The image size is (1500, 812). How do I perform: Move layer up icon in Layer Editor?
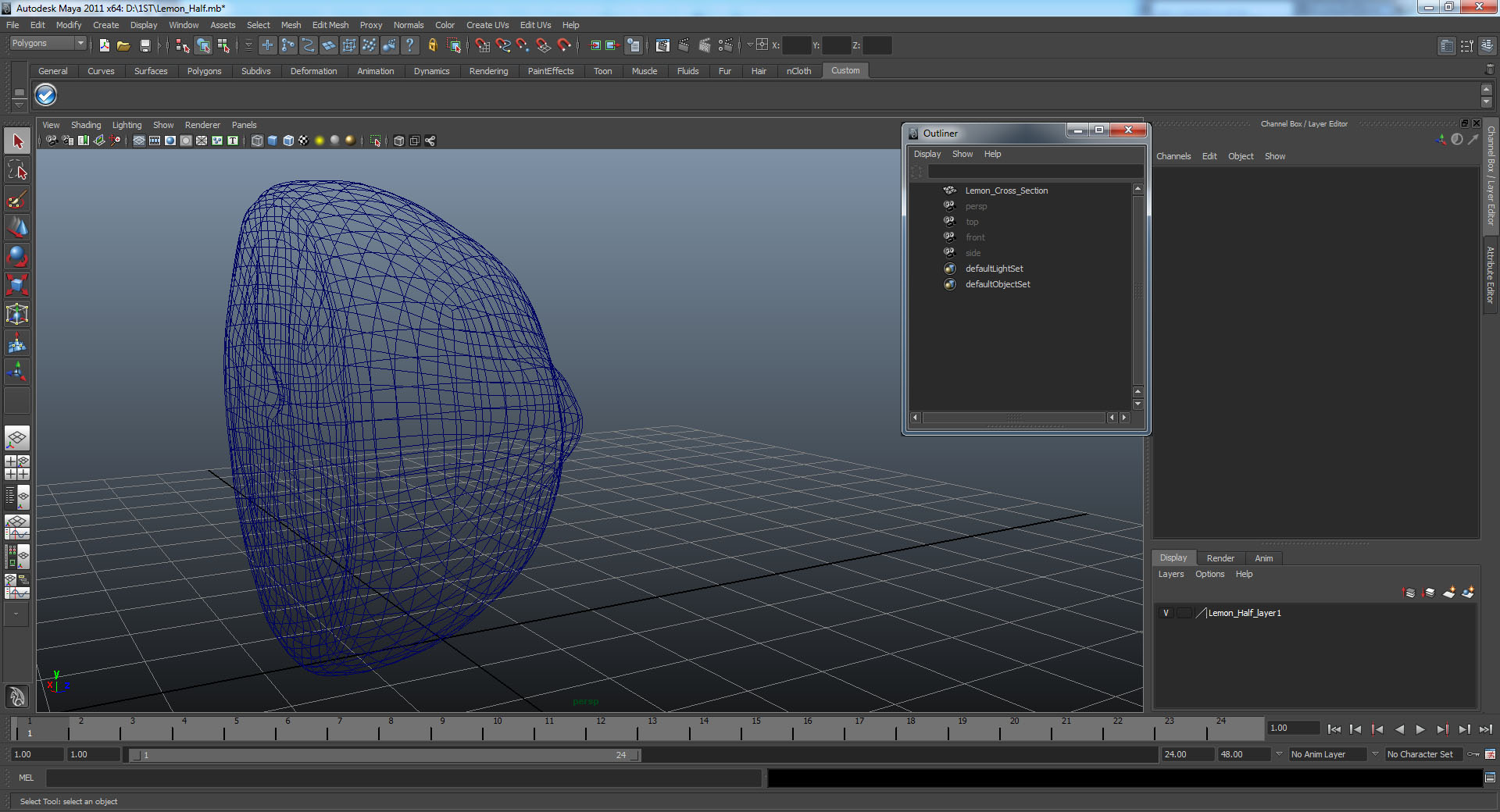(1409, 593)
